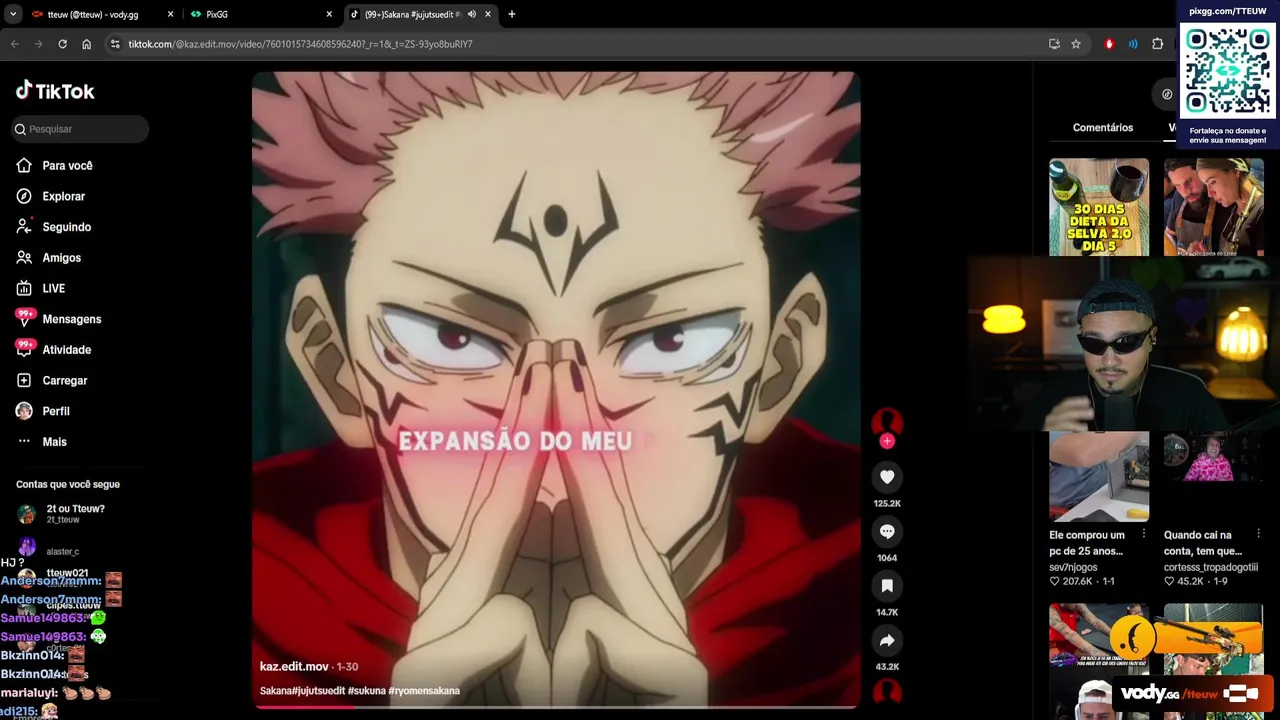Open the Extensions puzzle icon
The image size is (1280, 720).
1158,44
